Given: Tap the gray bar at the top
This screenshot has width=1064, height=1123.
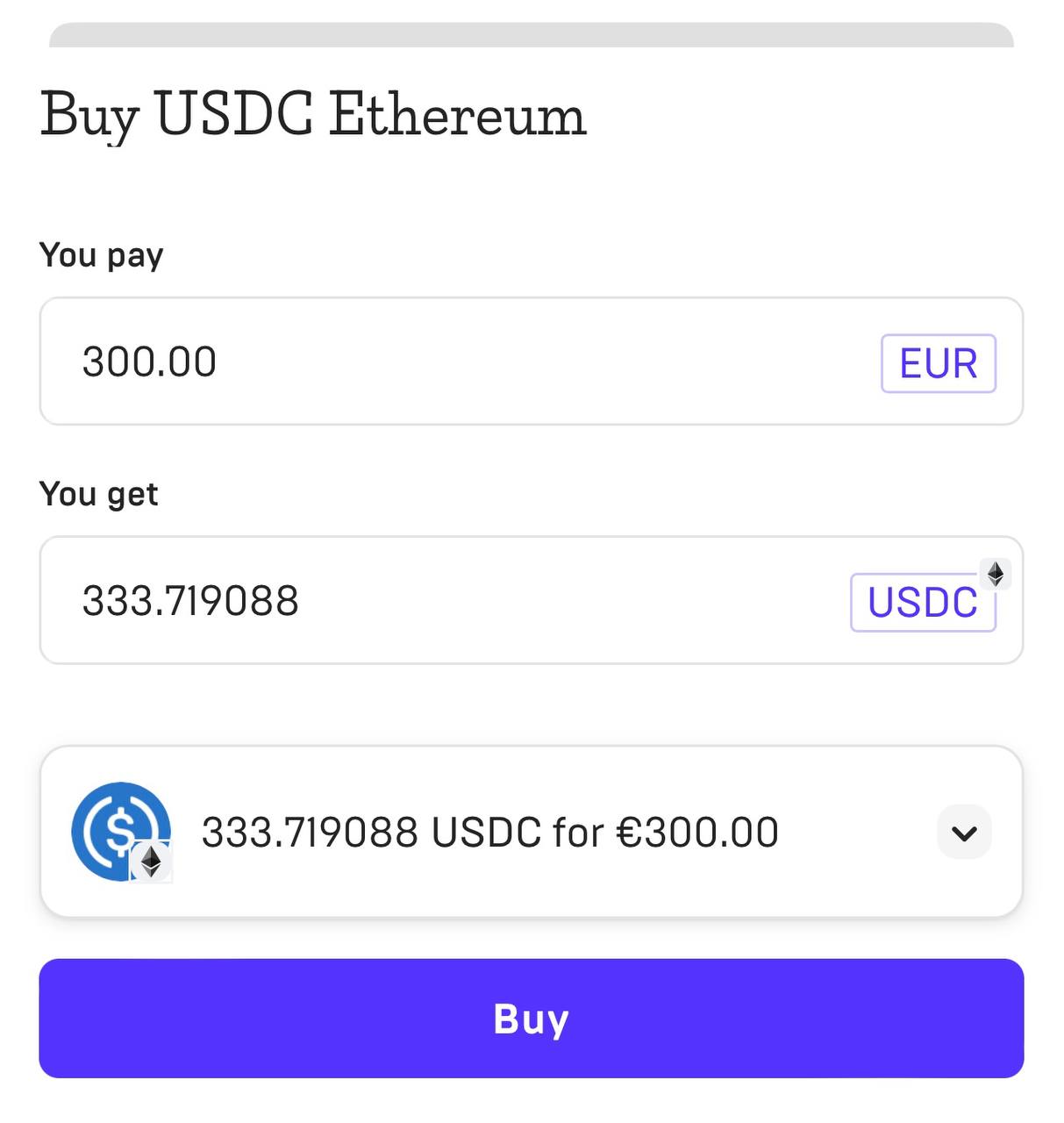Looking at the screenshot, I should pyautogui.click(x=532, y=35).
